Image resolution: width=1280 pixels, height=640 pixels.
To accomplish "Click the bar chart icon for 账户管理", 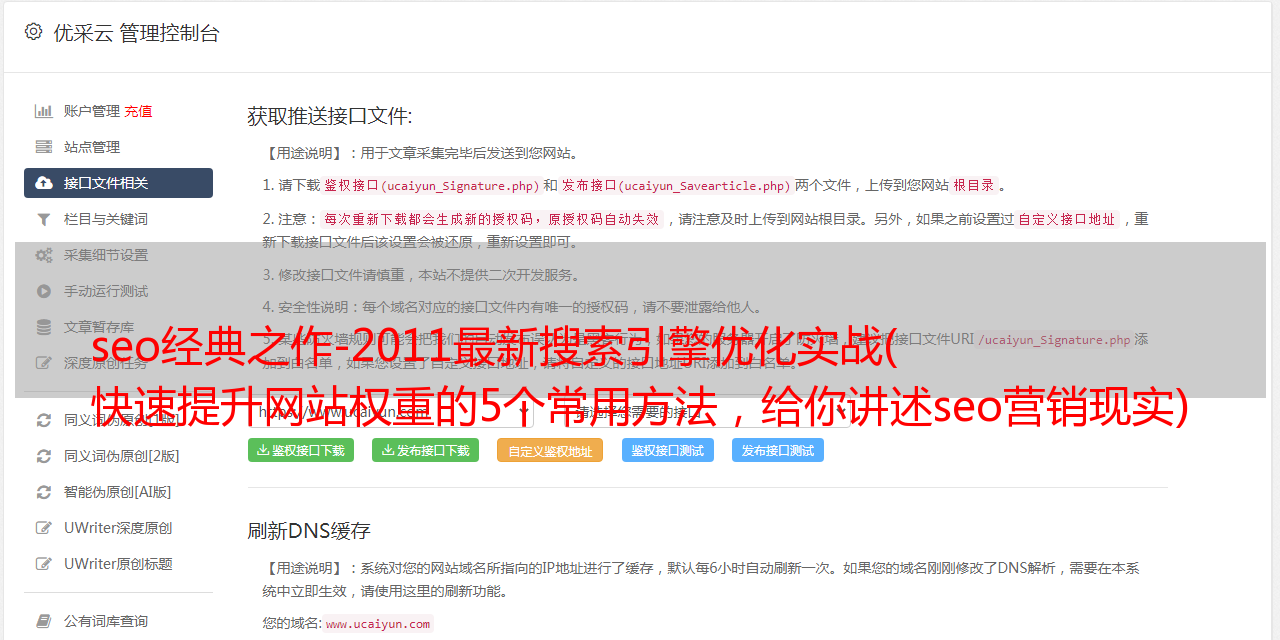I will (x=44, y=111).
